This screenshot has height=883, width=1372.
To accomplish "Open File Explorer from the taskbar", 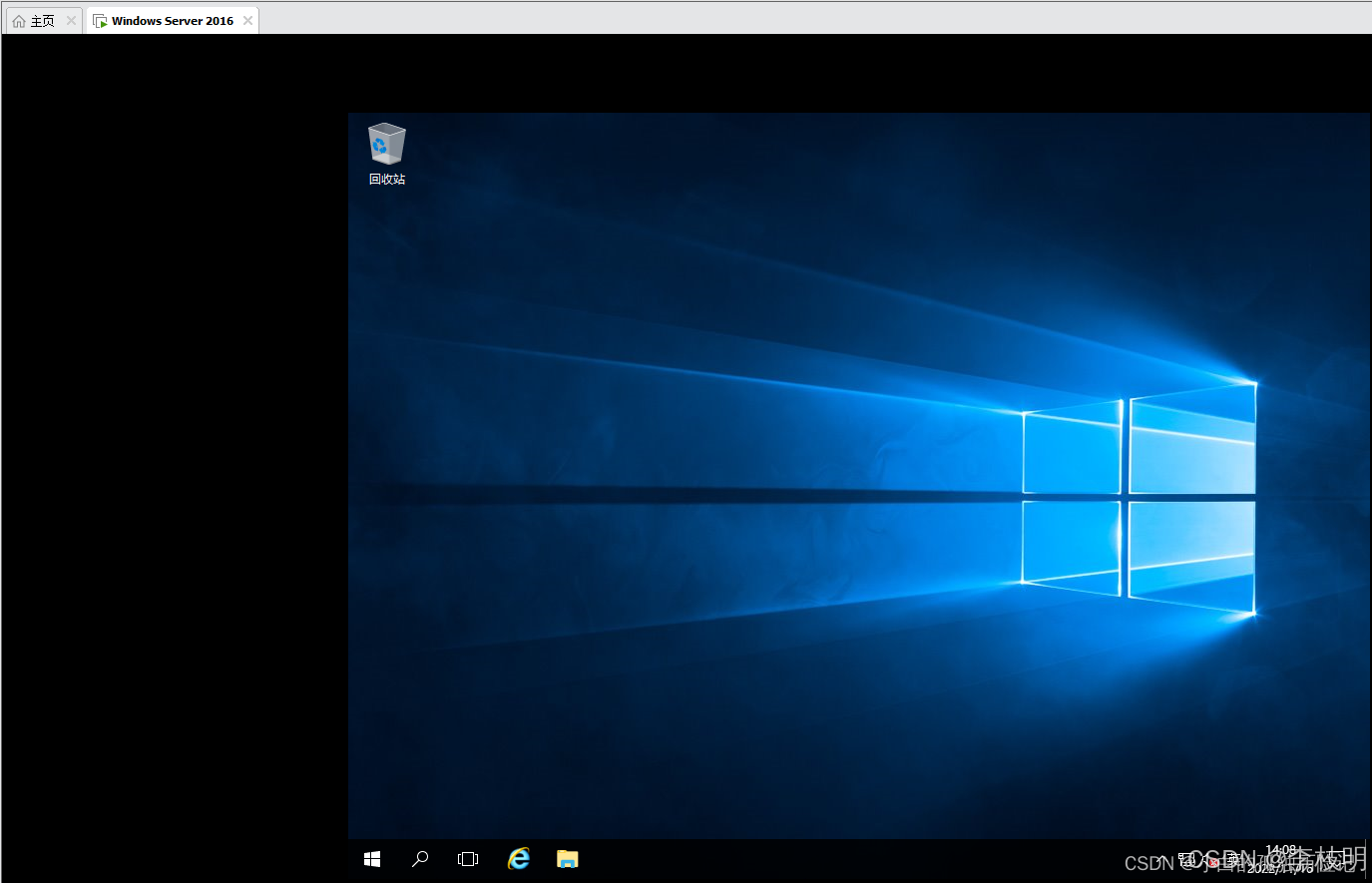I will tap(567, 859).
